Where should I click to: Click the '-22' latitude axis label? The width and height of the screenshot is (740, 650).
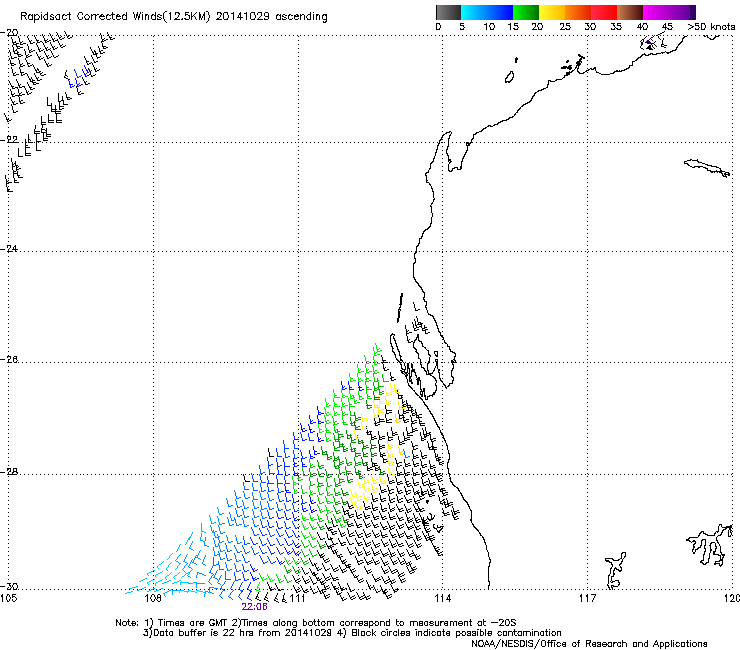tap(9, 140)
